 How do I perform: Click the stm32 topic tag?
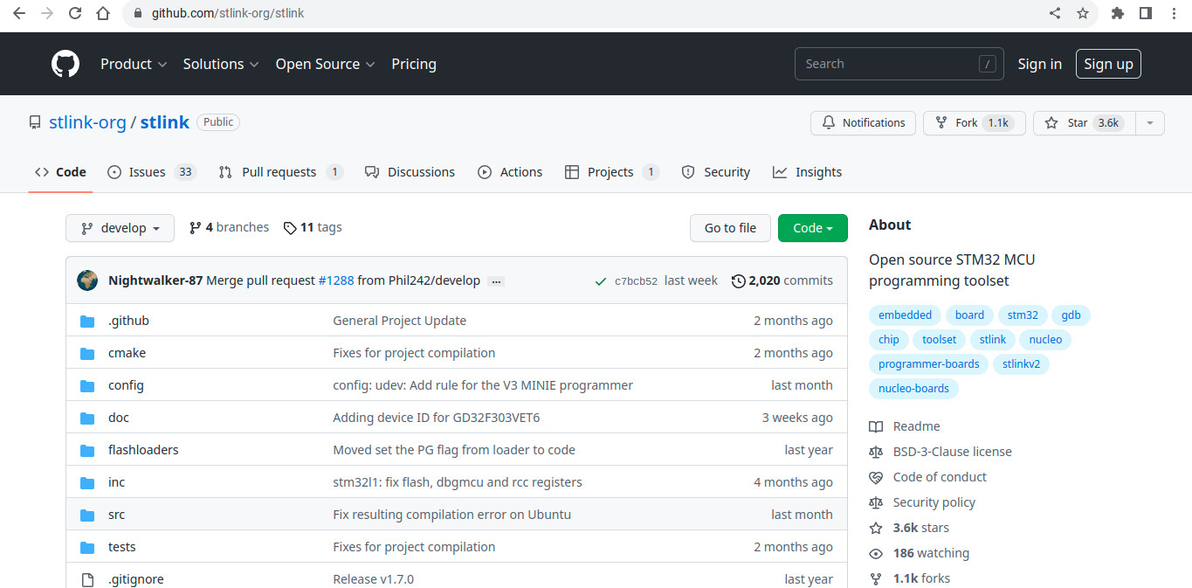coord(1022,315)
